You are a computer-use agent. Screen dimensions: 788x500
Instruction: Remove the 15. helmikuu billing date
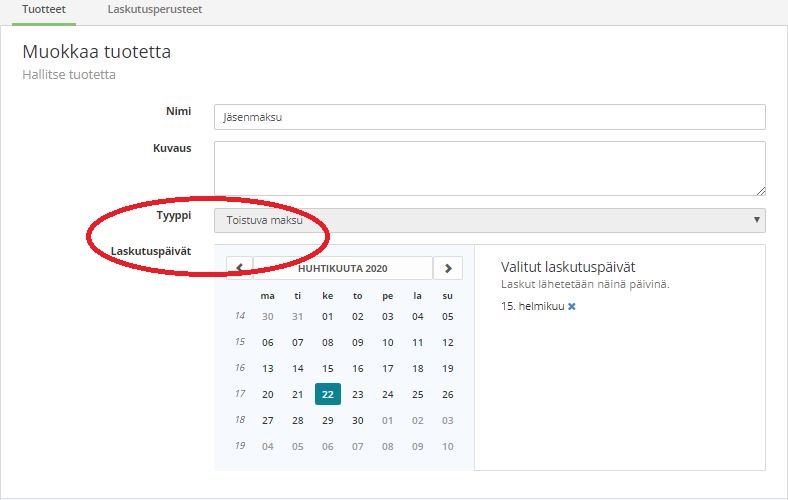pos(572,306)
